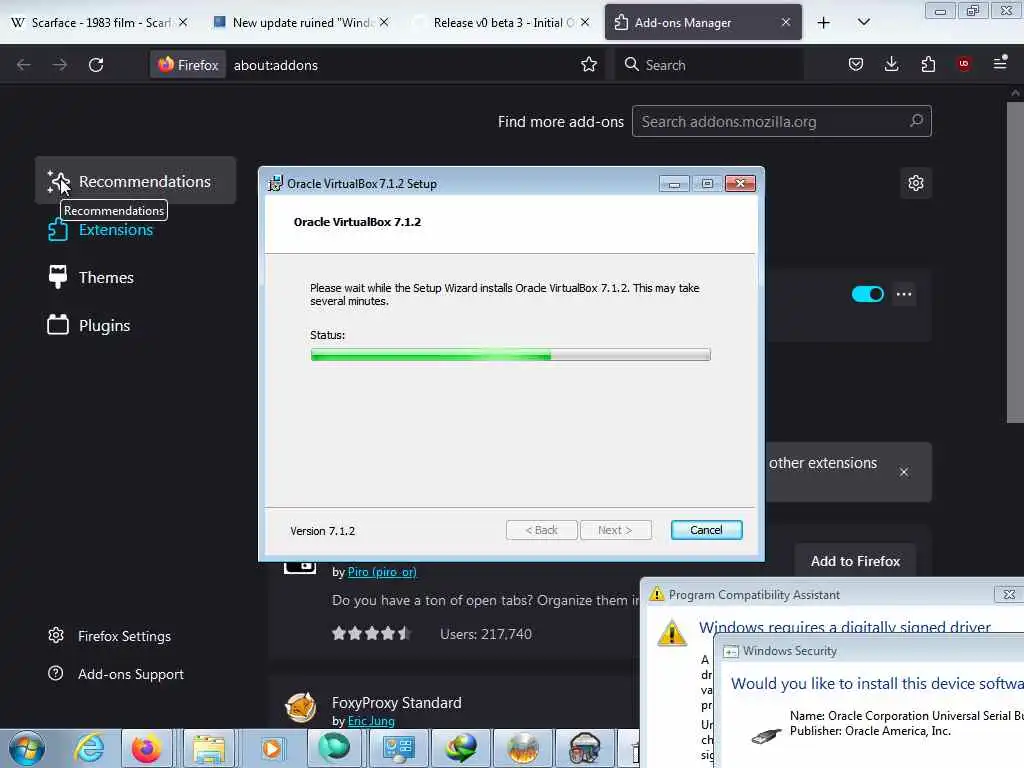Click the Firefox identity badge in URL bar
Screen dimensions: 1024x768
(x=188, y=65)
